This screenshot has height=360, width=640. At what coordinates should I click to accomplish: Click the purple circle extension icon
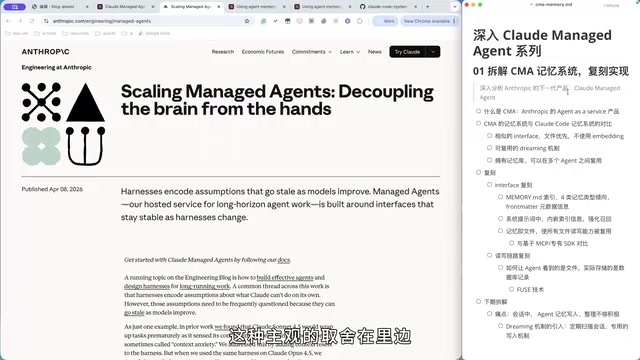[x=347, y=21]
